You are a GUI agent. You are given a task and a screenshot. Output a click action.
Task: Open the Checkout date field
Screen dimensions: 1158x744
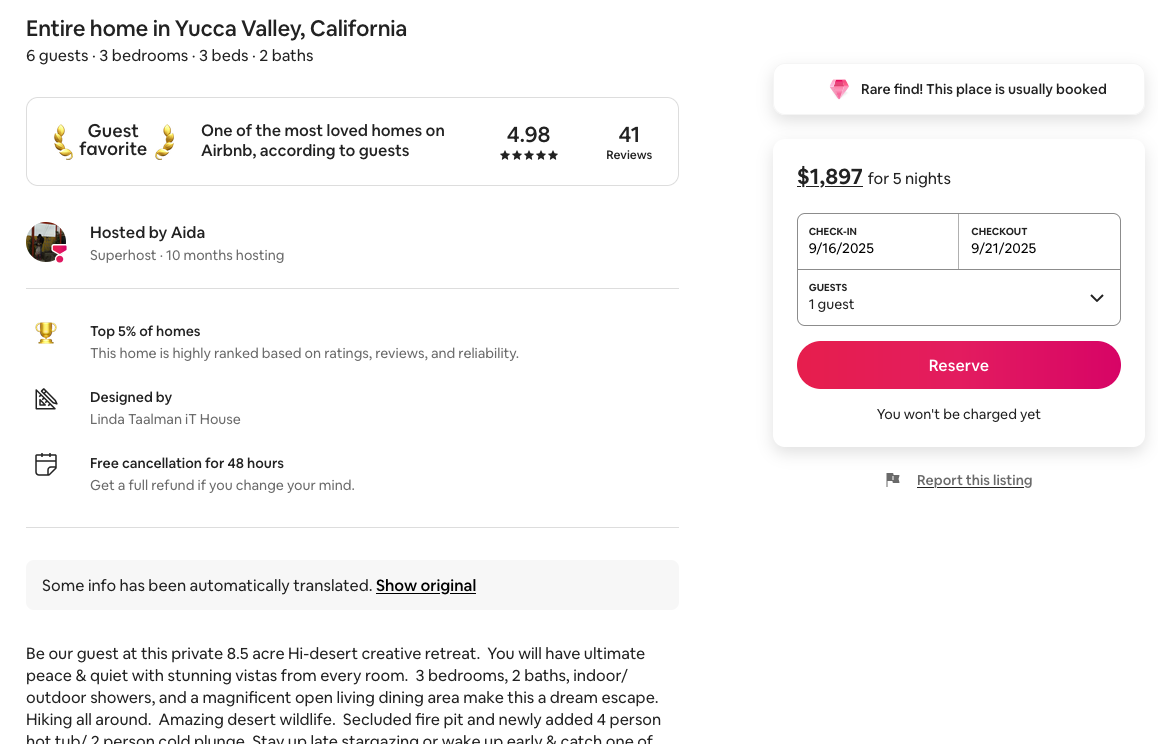[x=1039, y=241]
